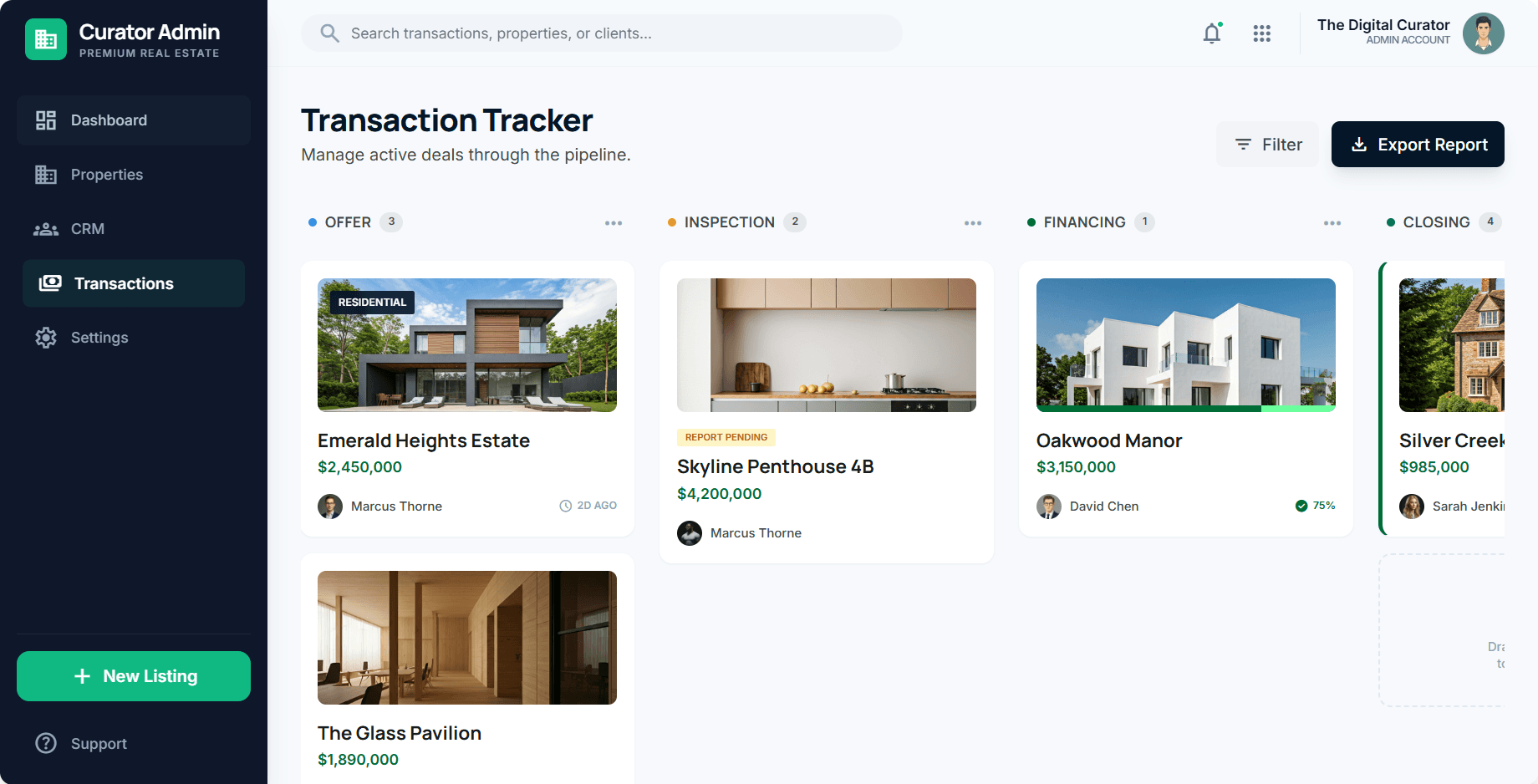Click the RESIDENTIAL badge on Emerald Heights Estate
1538x784 pixels.
(371, 302)
